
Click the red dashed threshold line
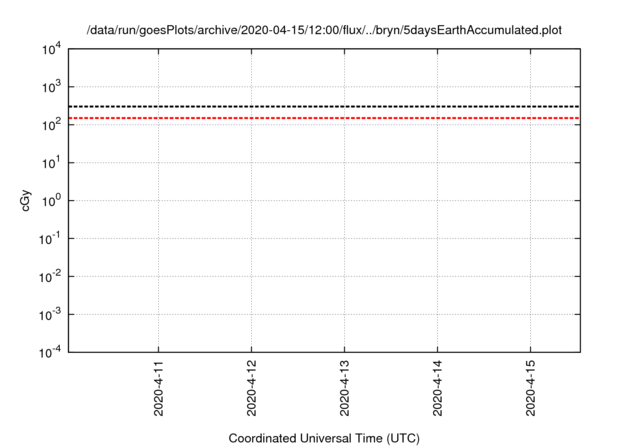pyautogui.click(x=324, y=118)
